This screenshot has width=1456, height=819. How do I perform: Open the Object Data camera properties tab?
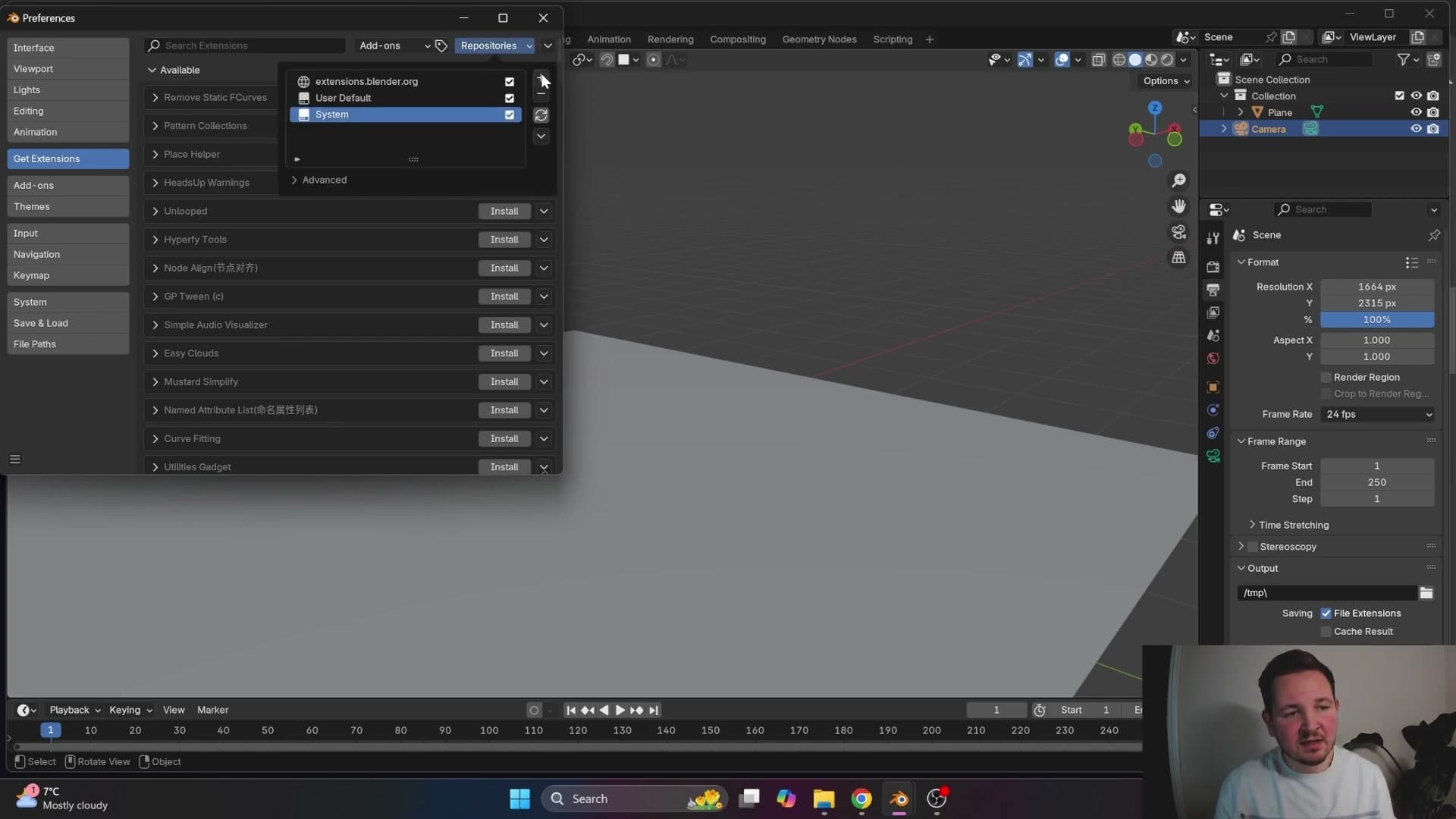[x=1213, y=456]
